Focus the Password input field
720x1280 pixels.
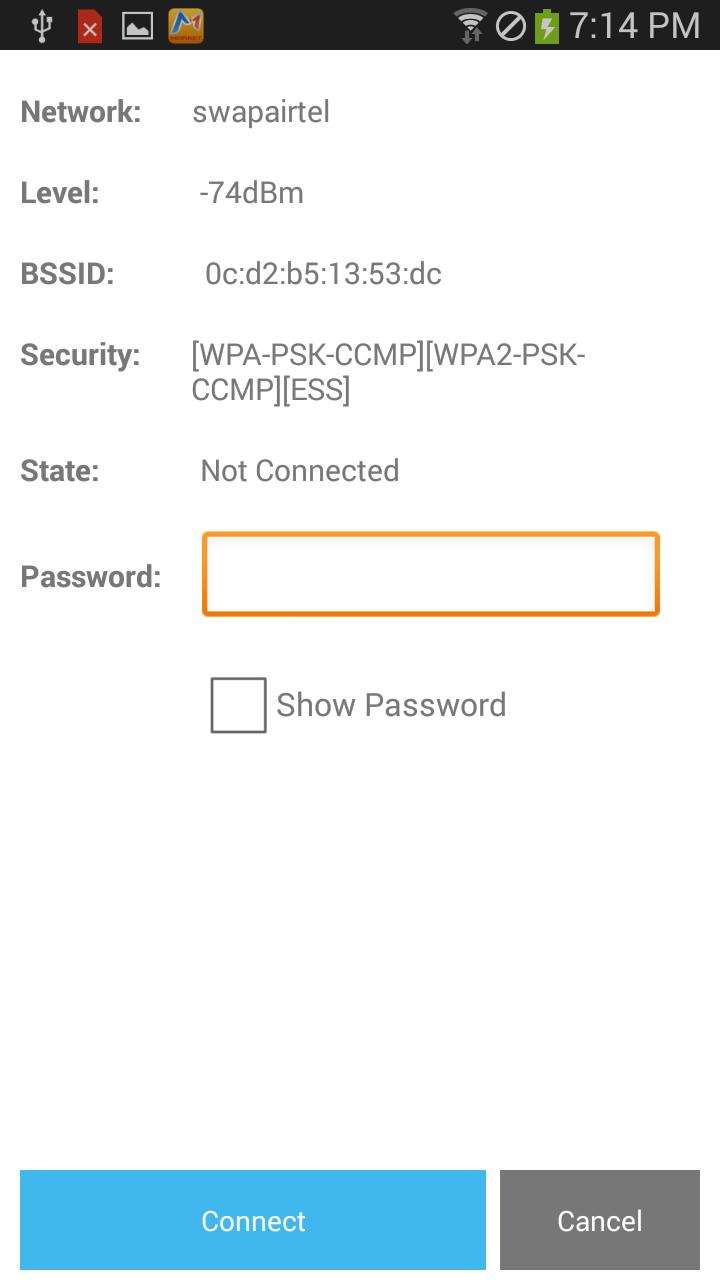pos(430,574)
